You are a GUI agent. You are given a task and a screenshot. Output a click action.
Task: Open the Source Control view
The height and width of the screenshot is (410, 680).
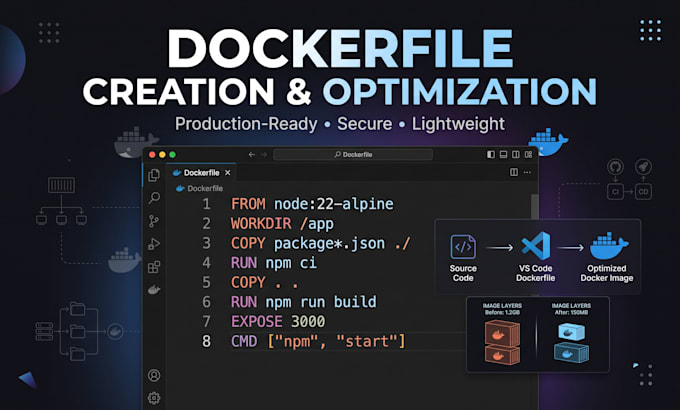coord(154,221)
